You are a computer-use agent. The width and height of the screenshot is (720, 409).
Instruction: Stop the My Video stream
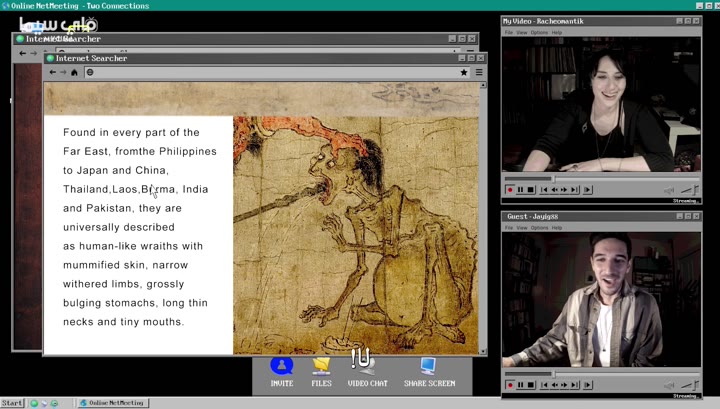530,190
